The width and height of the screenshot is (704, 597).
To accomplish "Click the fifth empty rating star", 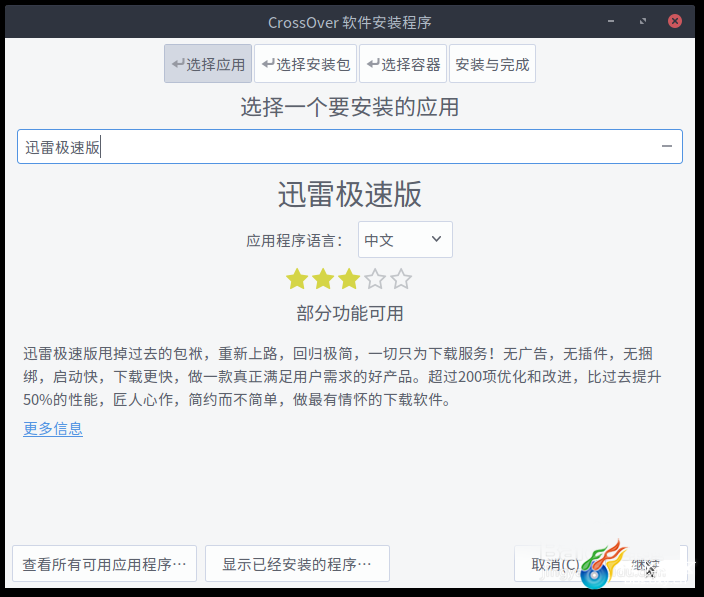I will tap(401, 279).
